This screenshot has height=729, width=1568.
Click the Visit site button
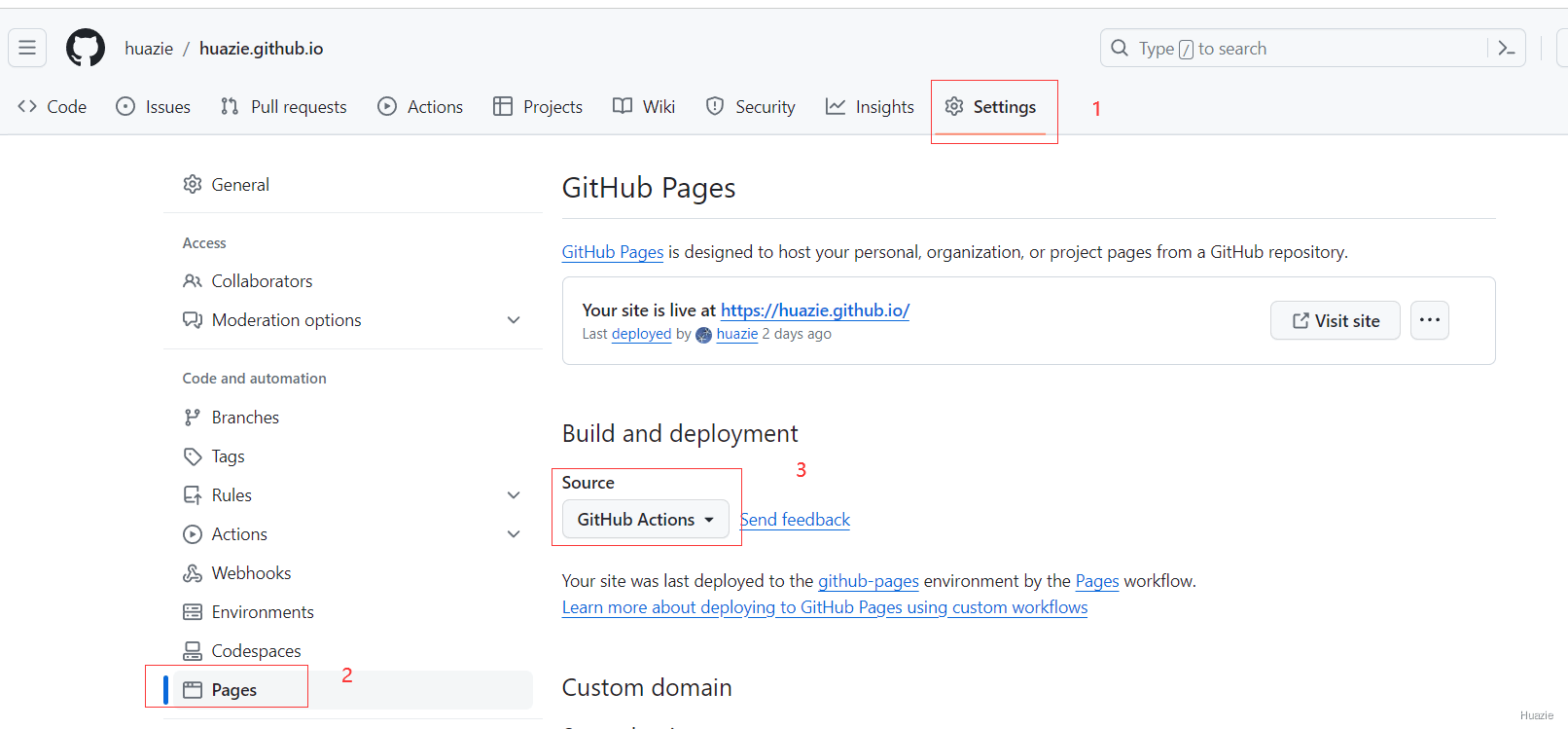point(1335,320)
